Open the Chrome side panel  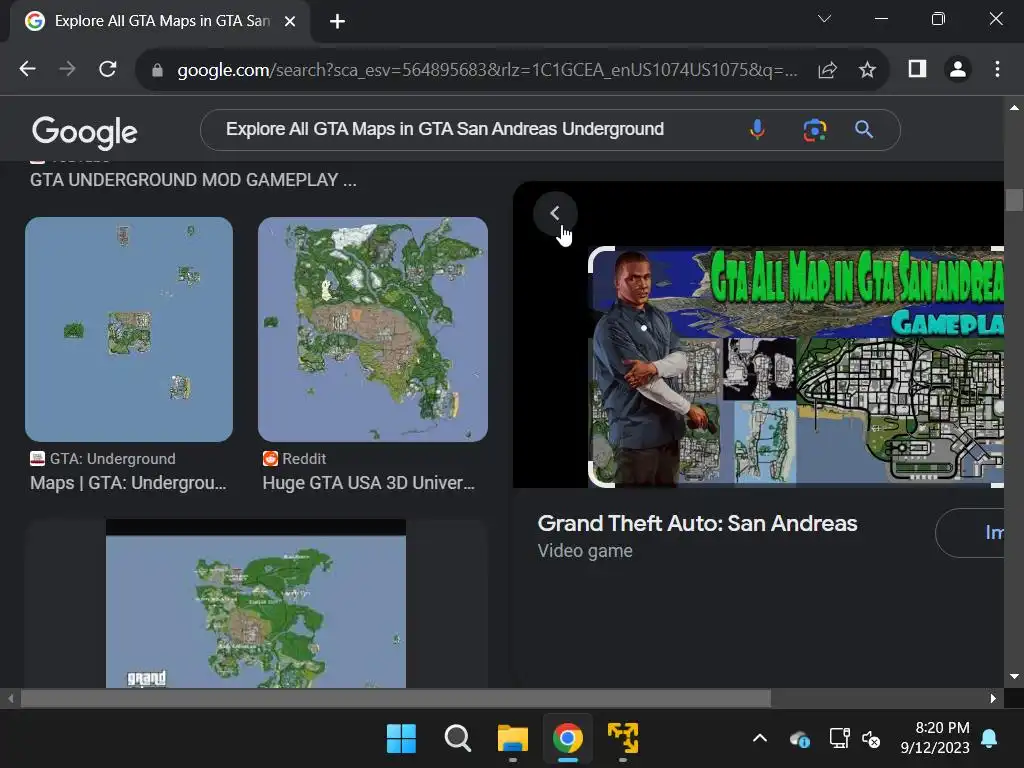918,69
